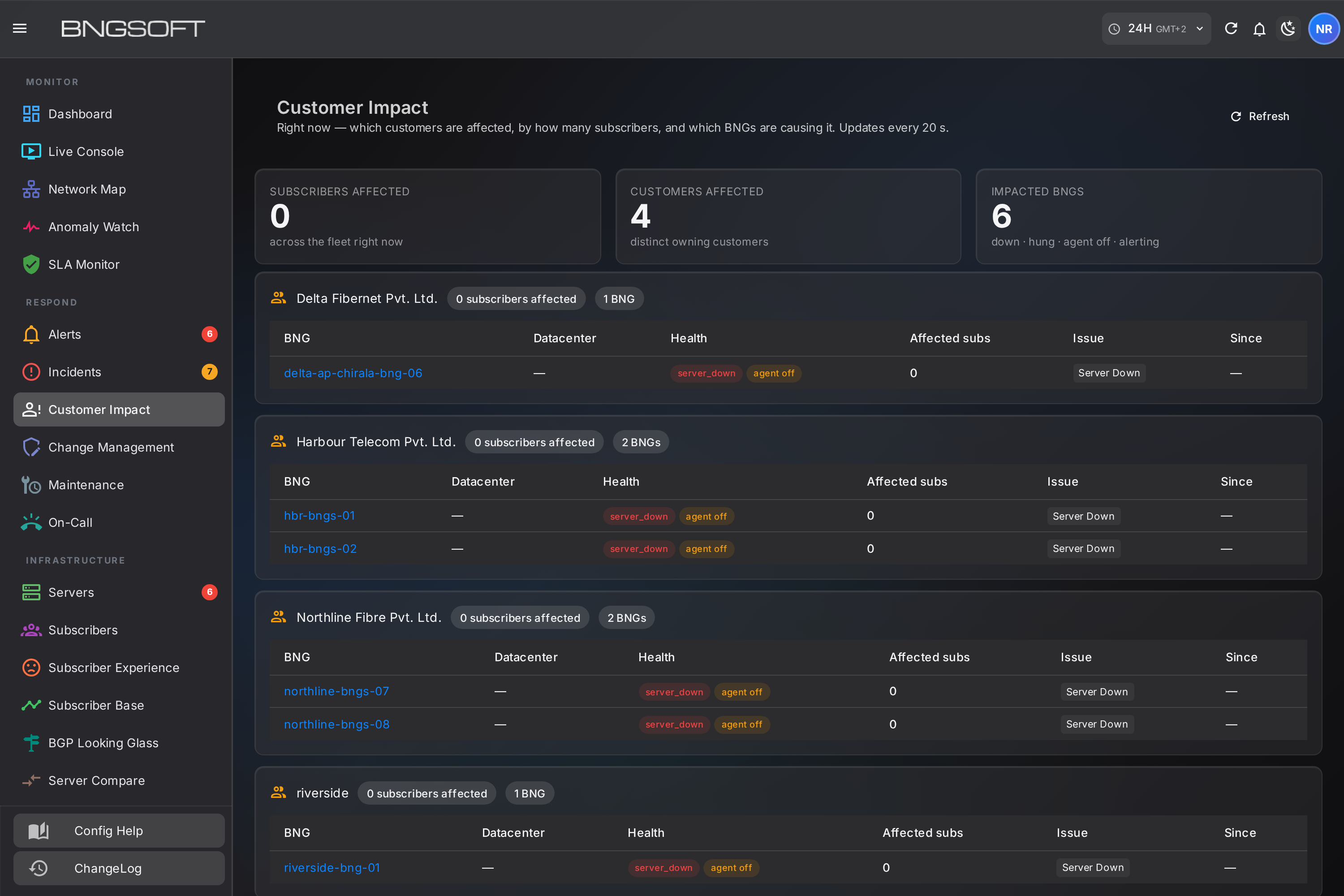Click Delta Fibernet Pvt. Ltd. customer heading
This screenshot has height=896, width=1344.
tap(367, 299)
